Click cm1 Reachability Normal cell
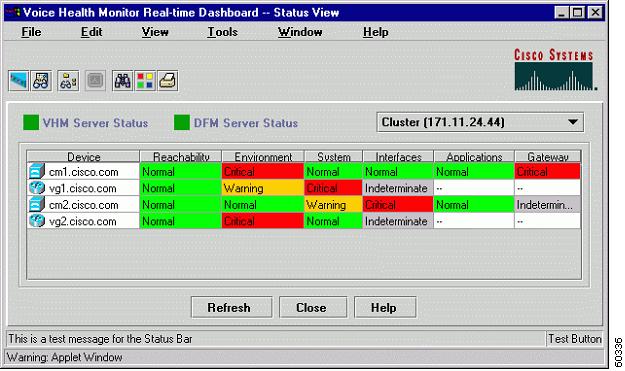 pyautogui.click(x=181, y=171)
